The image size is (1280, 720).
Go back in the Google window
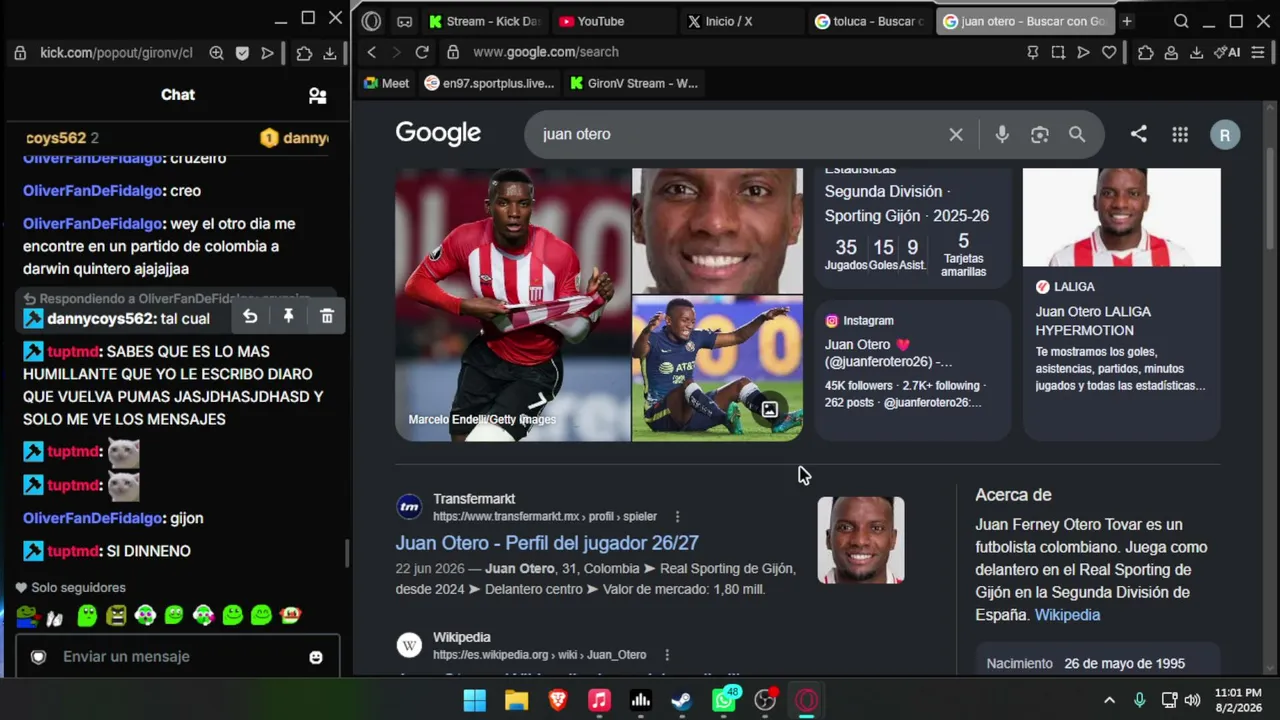tap(372, 52)
